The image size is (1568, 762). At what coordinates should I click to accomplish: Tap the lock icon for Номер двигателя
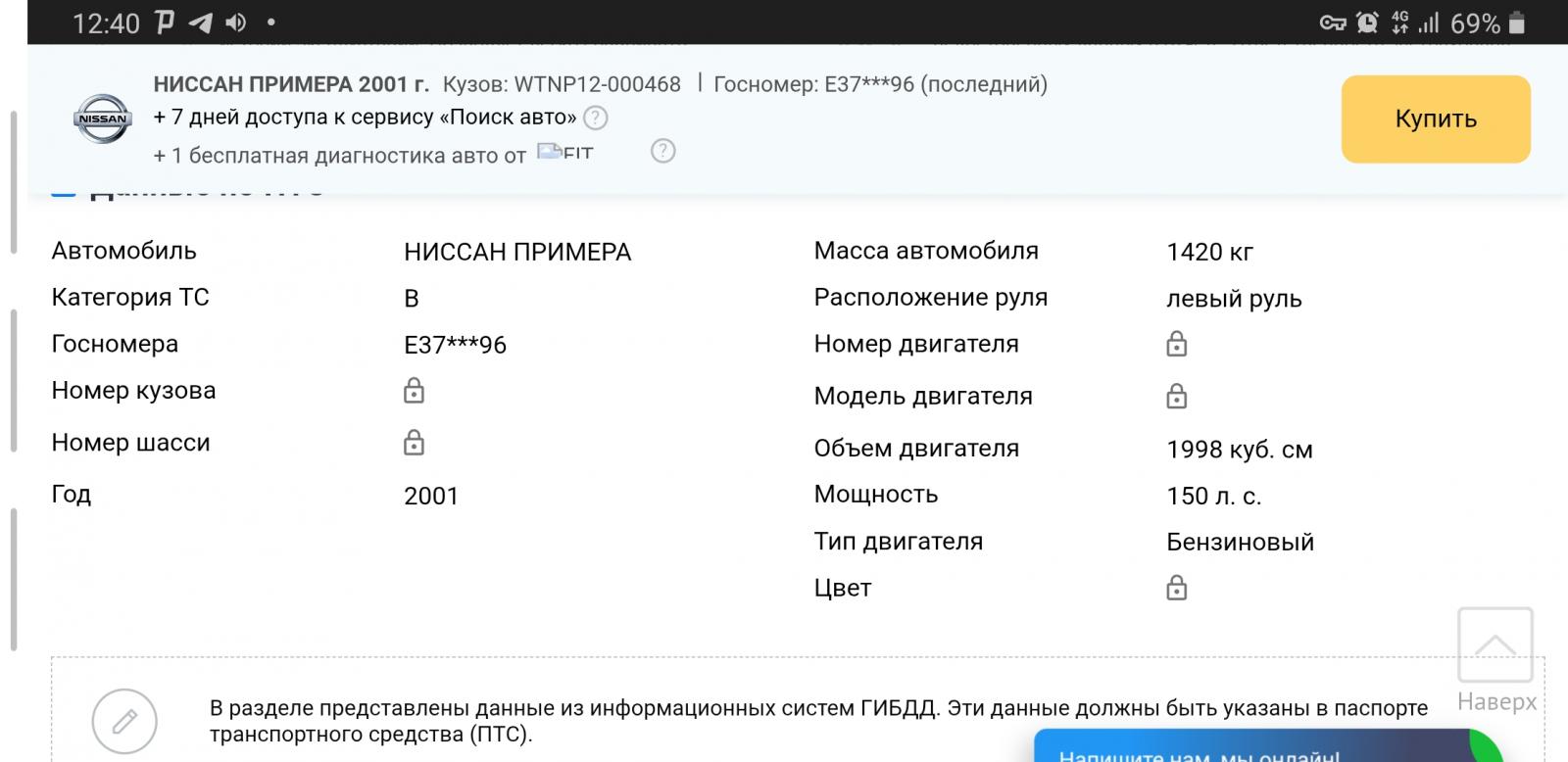pos(1176,344)
